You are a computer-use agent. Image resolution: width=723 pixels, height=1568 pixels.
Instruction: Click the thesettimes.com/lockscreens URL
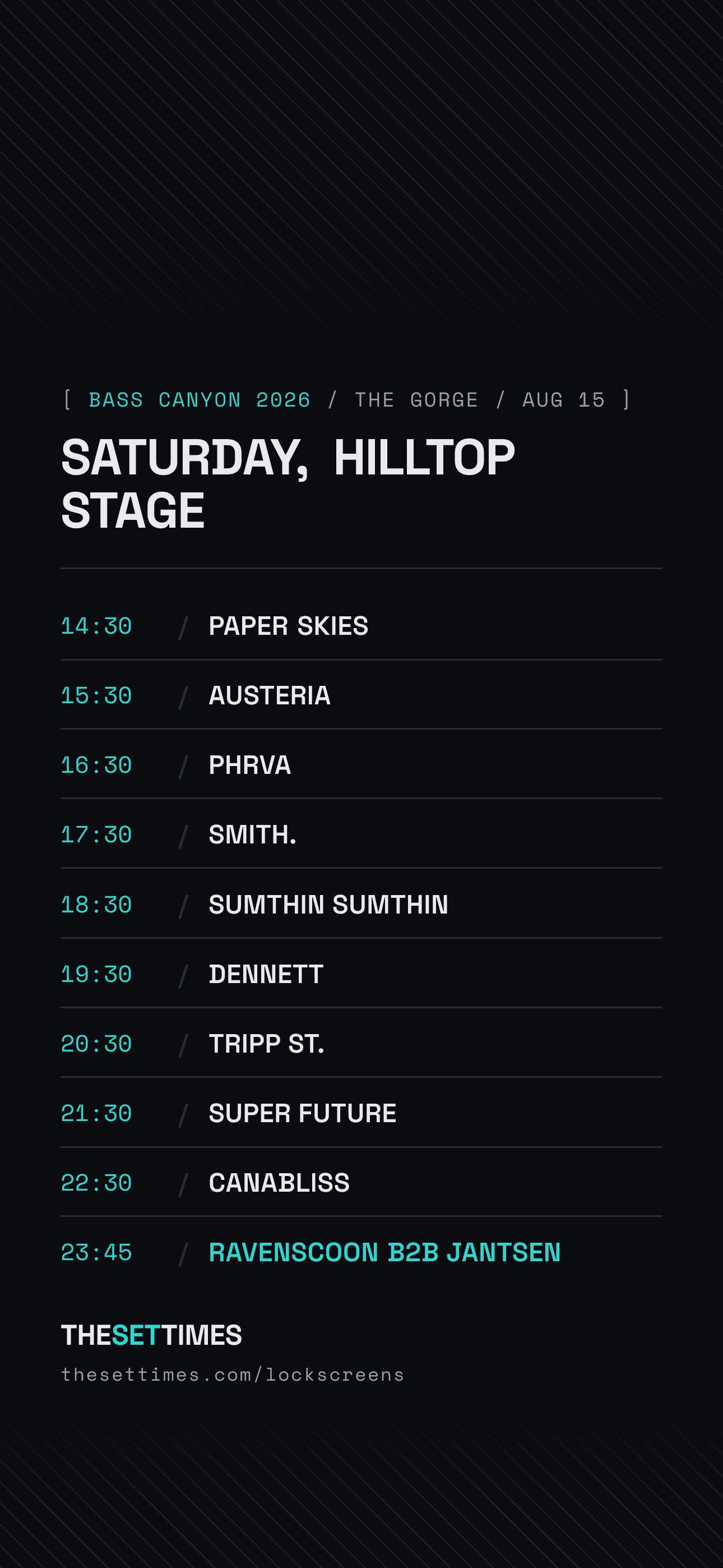click(x=233, y=1375)
